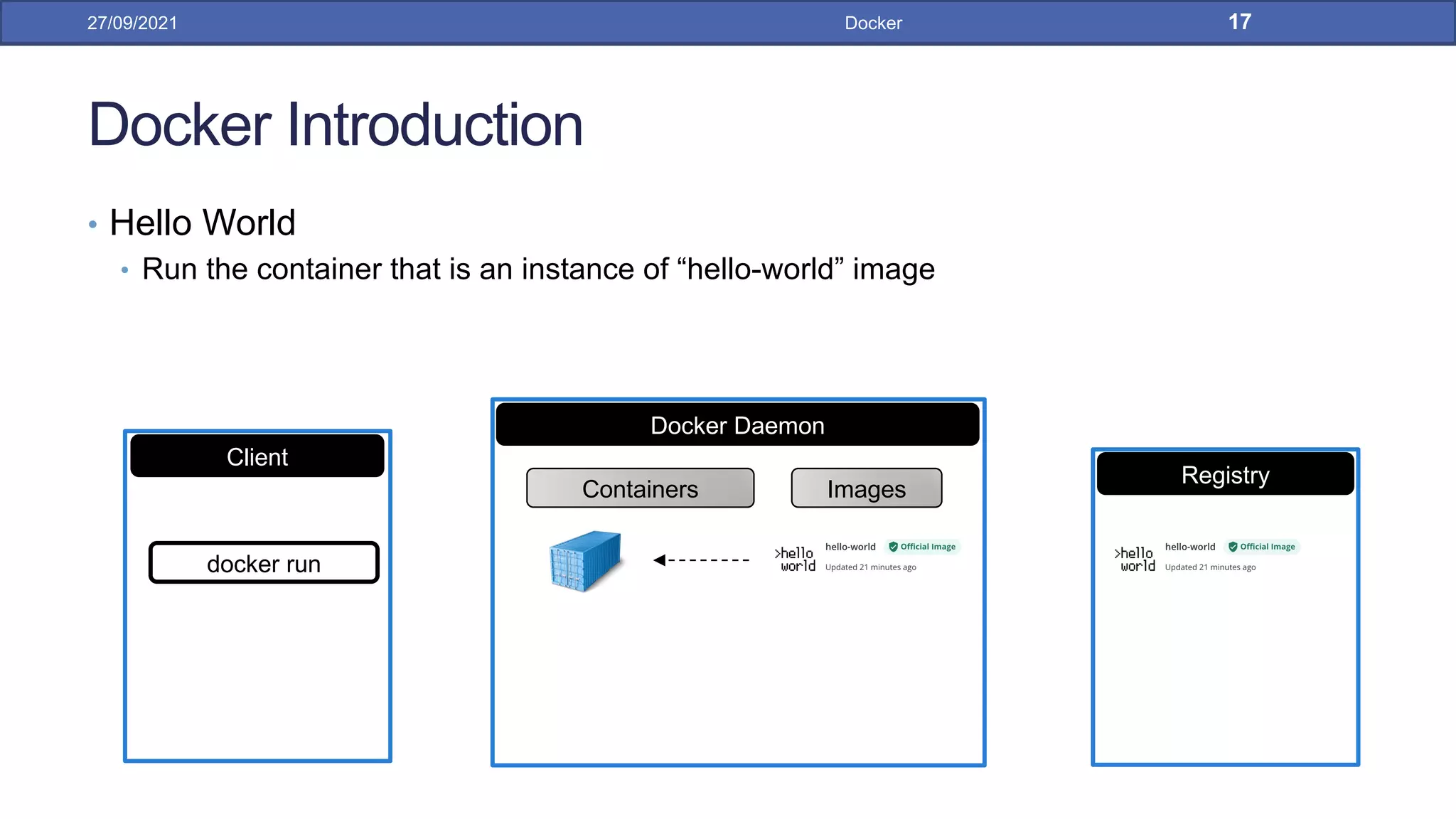Click the Official Image badge in Registry
Image resolution: width=1456 pixels, height=819 pixels.
tap(1262, 547)
